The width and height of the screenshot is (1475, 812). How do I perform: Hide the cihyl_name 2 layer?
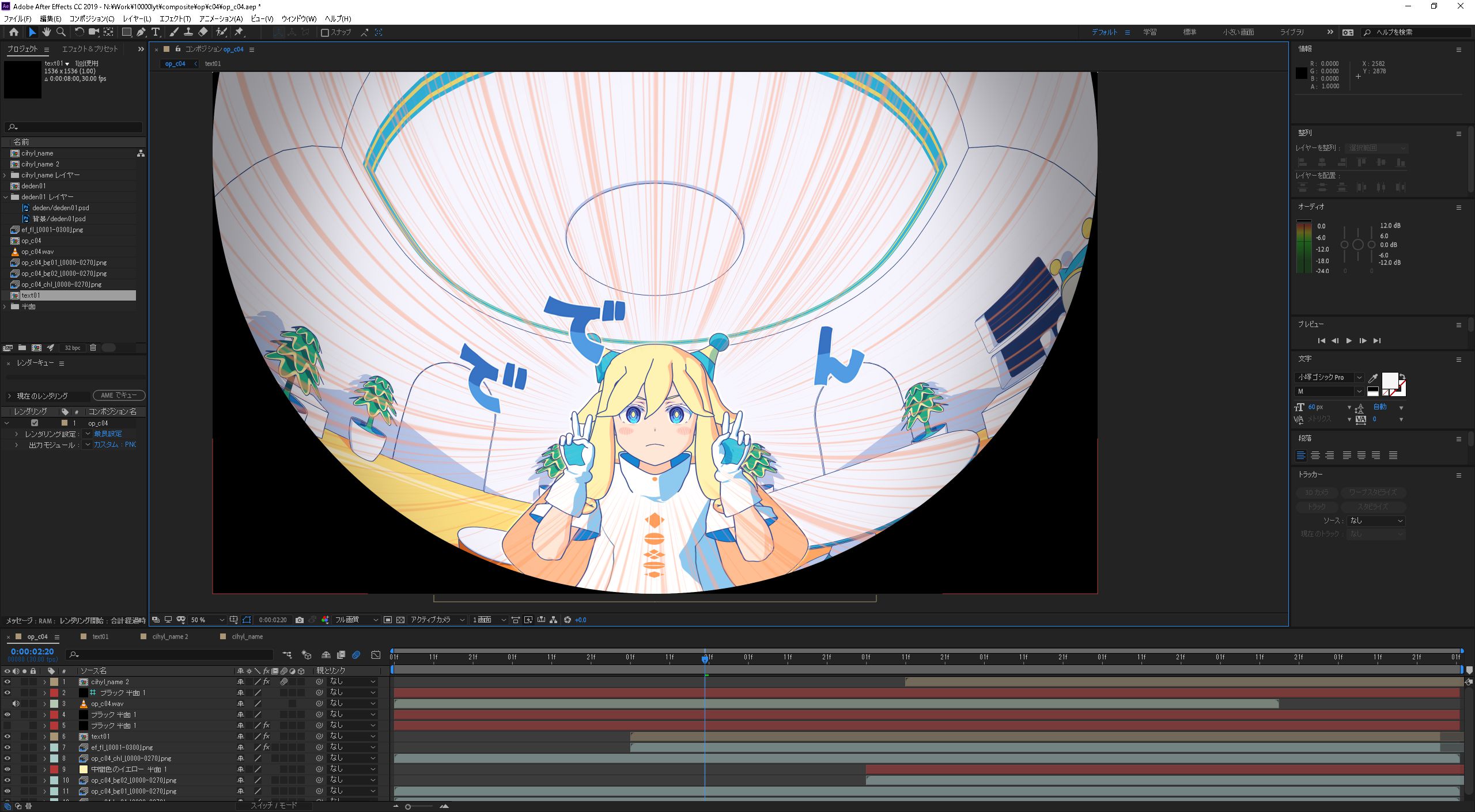coord(7,681)
